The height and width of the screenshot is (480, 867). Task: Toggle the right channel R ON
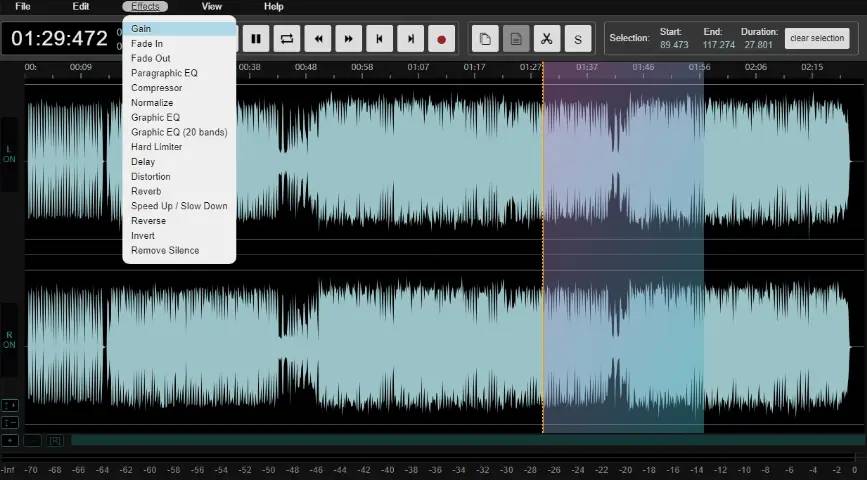point(9,340)
